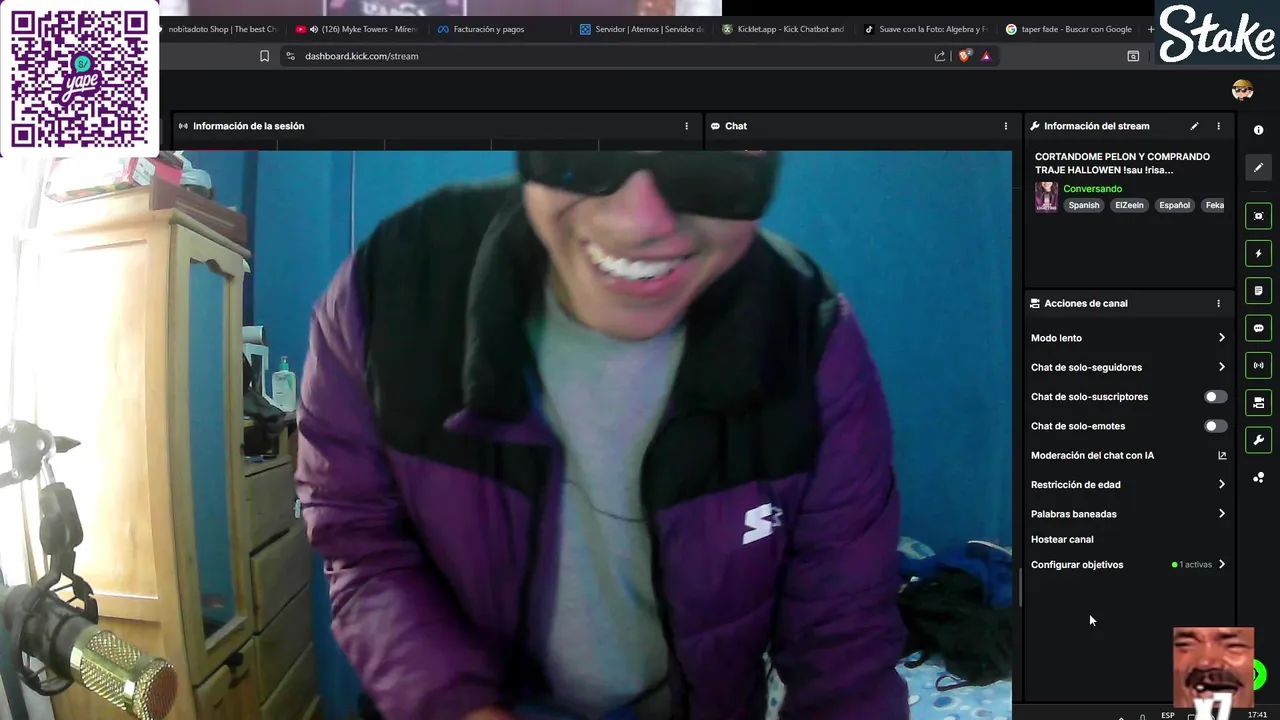
Task: Click the ESP language indicator in taskbar
Action: coord(1167,715)
